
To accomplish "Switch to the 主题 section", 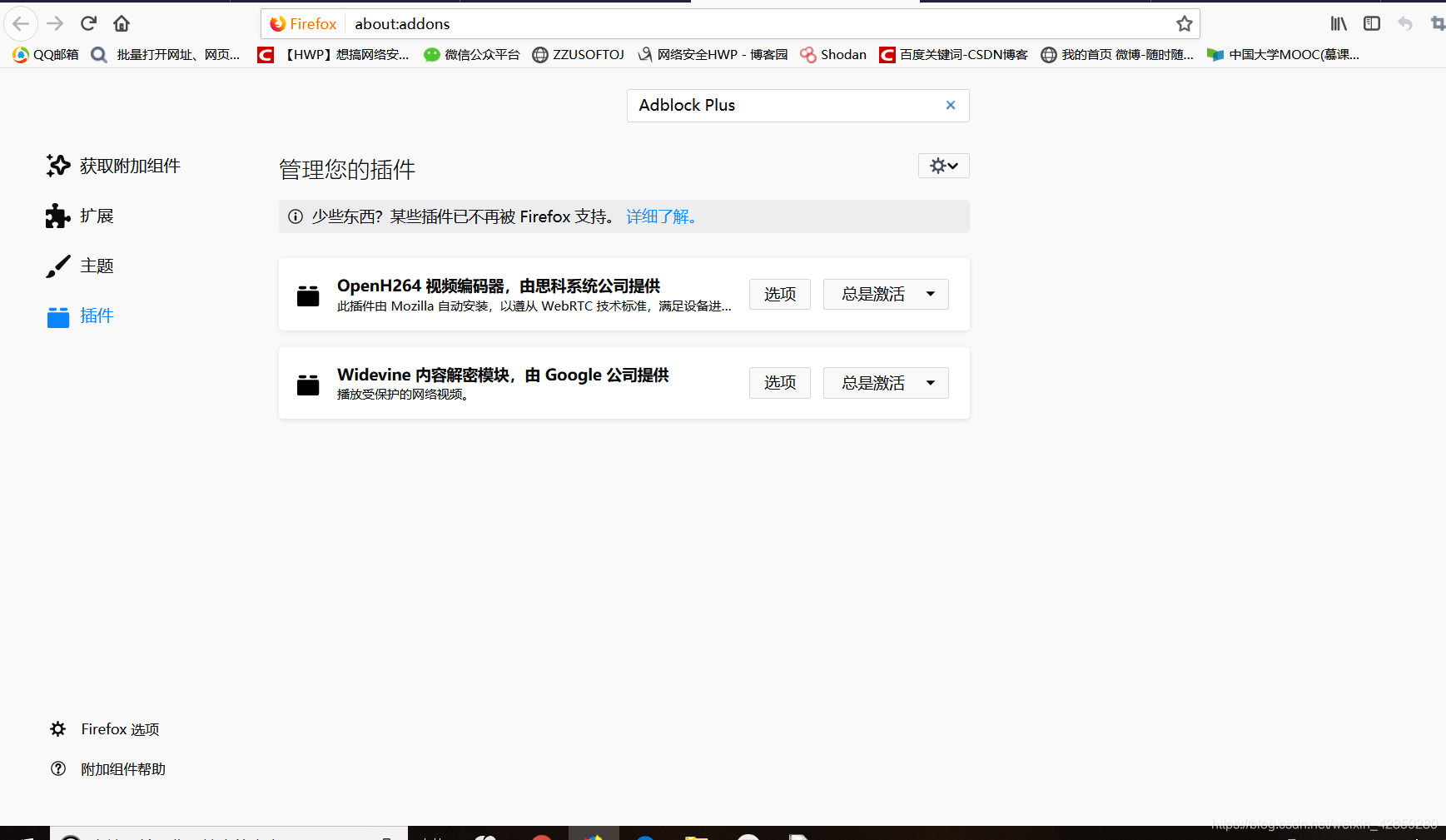I will [80, 266].
